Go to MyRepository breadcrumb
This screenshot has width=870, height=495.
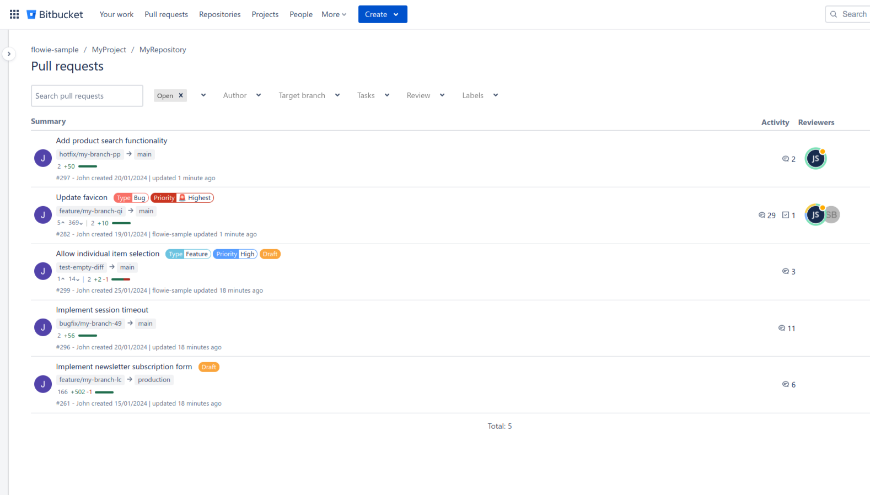pos(163,49)
